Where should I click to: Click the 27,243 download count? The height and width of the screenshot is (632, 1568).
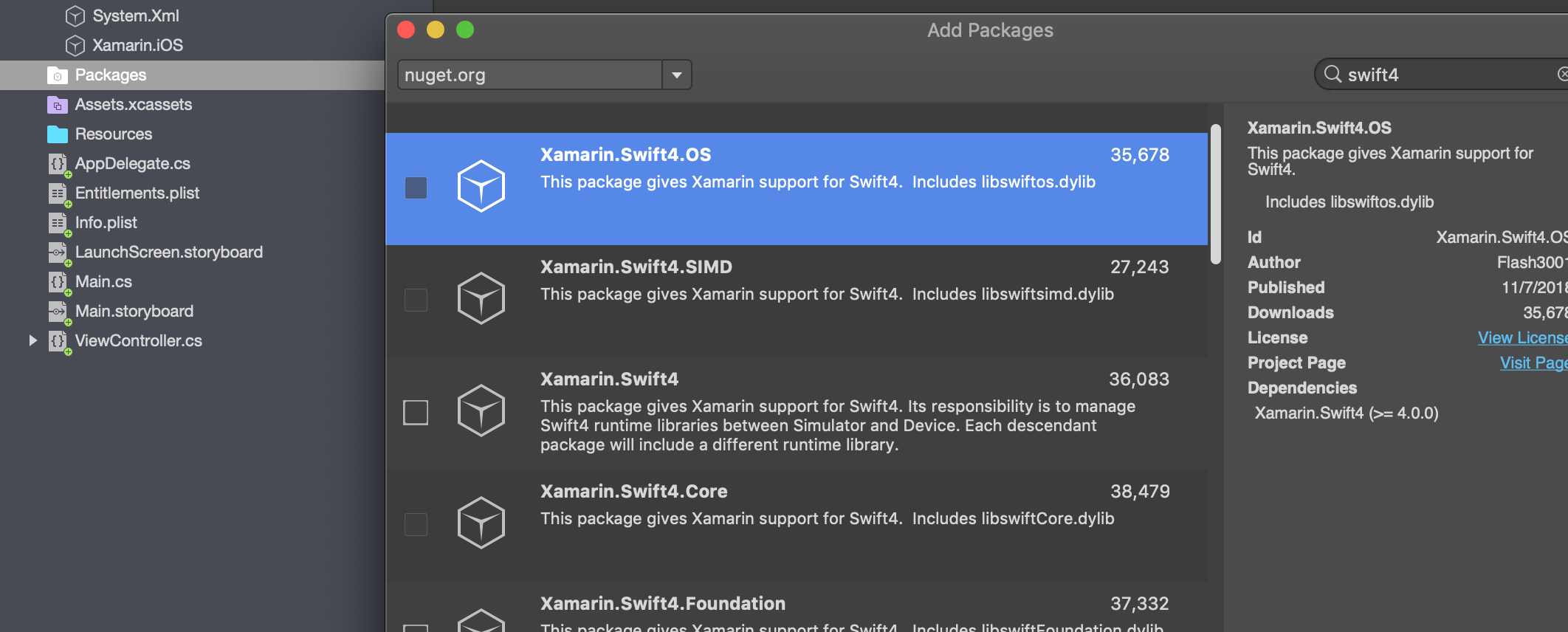tap(1139, 267)
